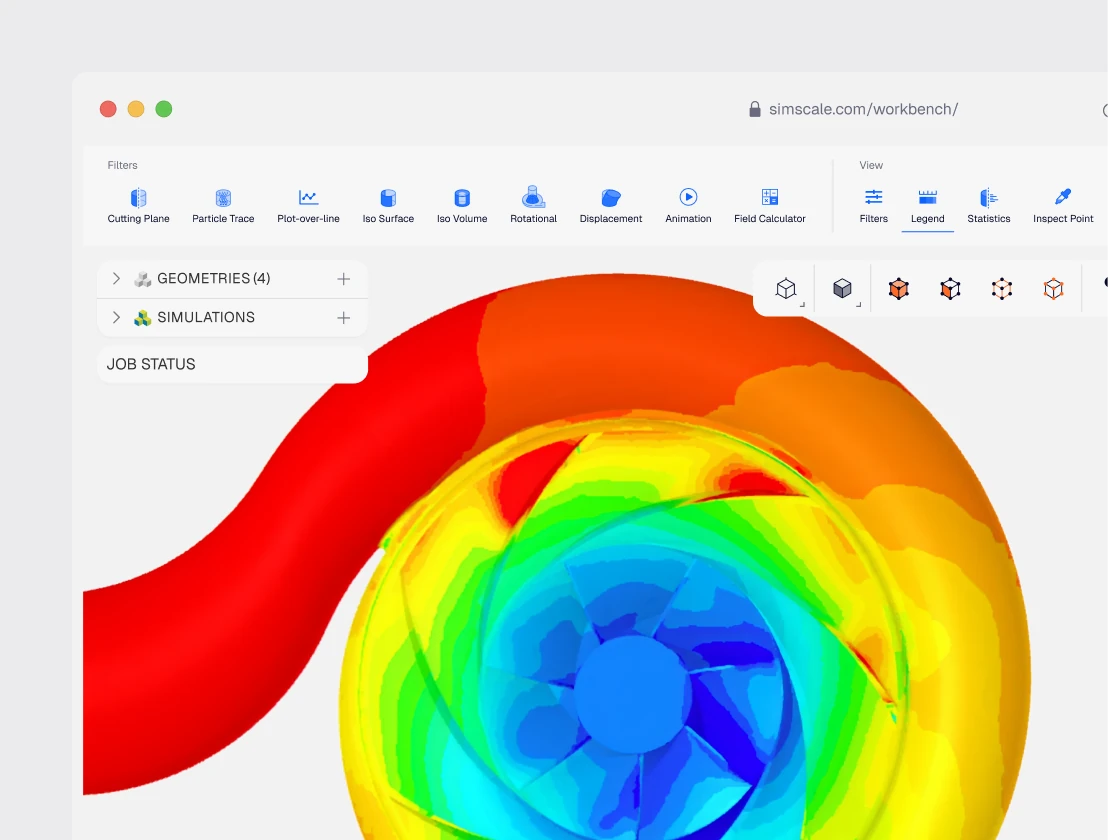Add an Iso Volume filter
Image resolution: width=1108 pixels, height=840 pixels.
[462, 206]
